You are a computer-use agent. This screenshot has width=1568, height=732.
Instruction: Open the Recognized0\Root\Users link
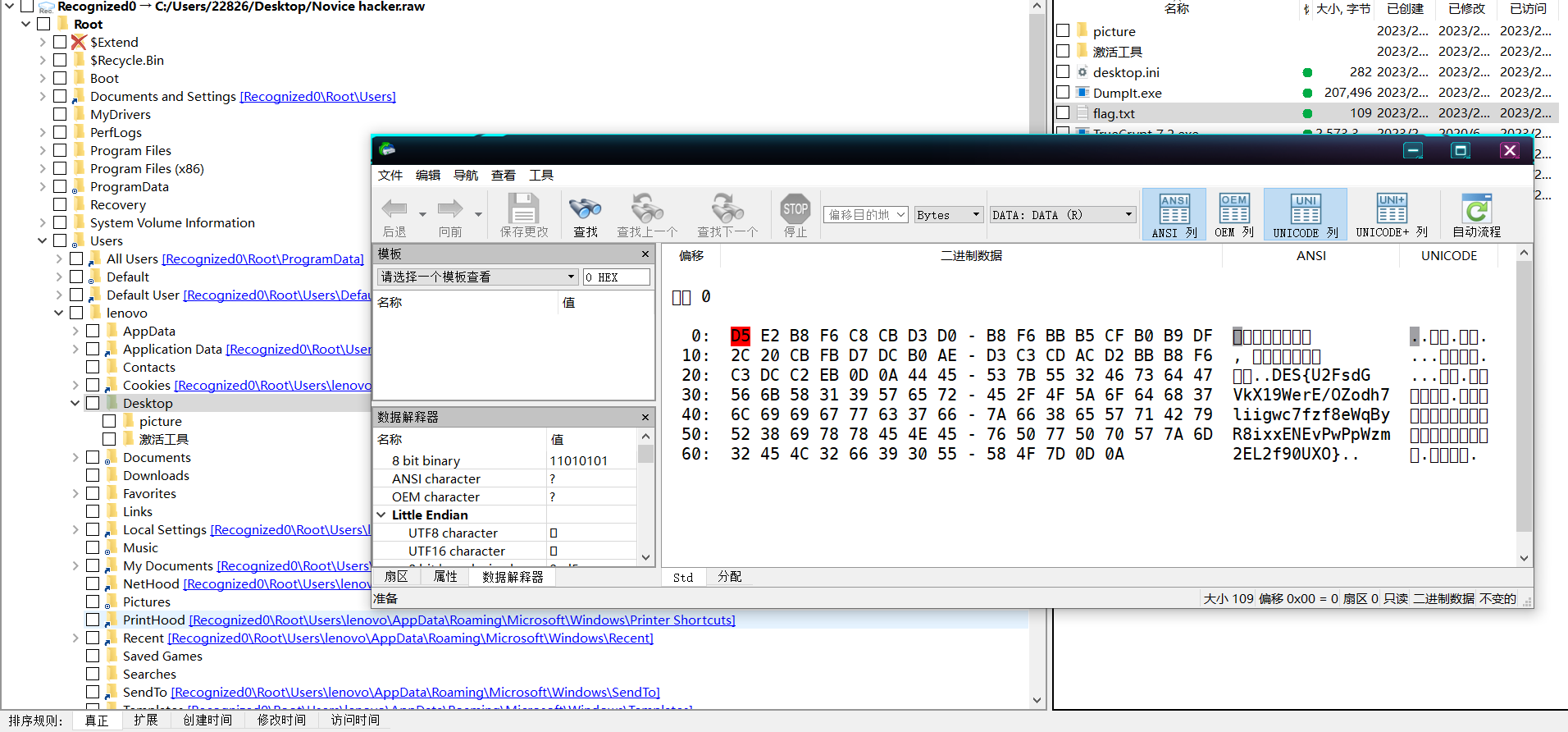(x=317, y=96)
